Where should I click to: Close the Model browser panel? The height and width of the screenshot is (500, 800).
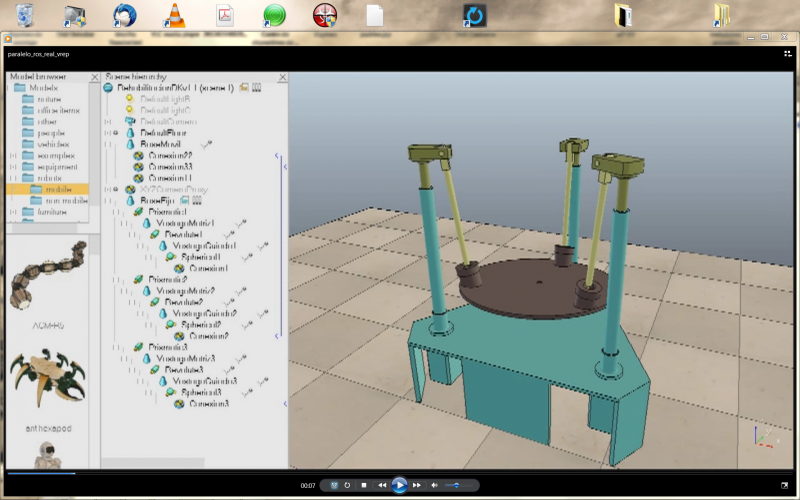tap(96, 76)
